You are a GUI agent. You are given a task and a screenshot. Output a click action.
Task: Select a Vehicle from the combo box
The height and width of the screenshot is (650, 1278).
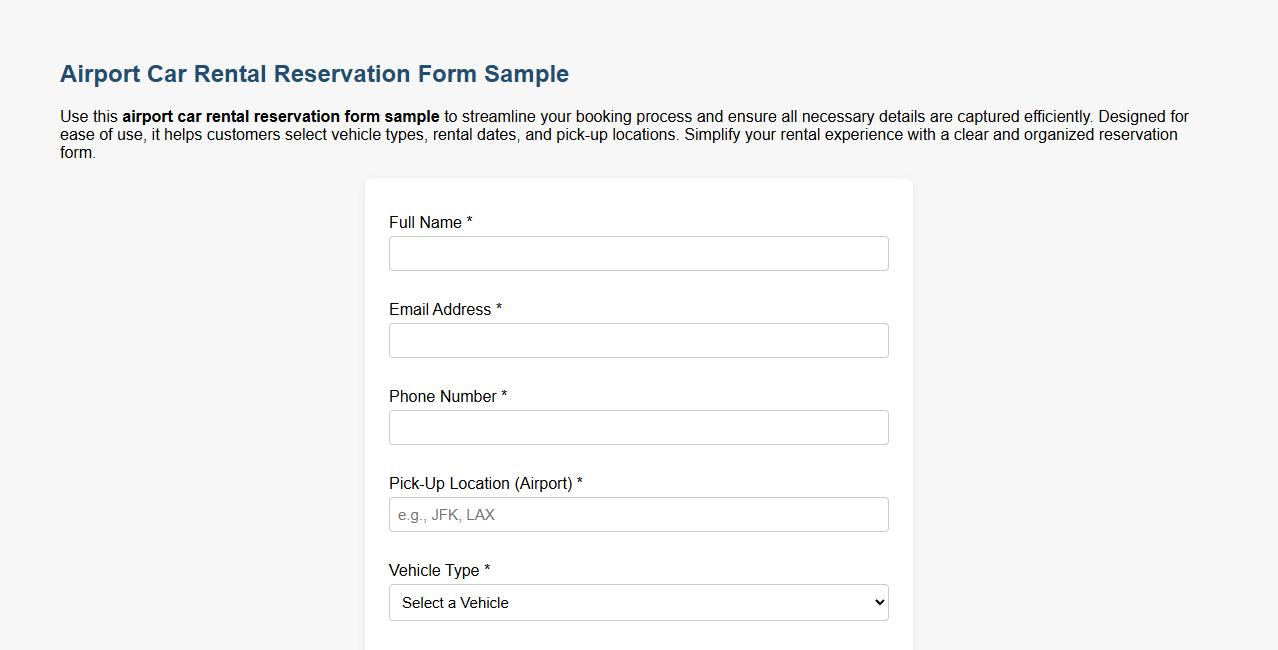tap(638, 602)
